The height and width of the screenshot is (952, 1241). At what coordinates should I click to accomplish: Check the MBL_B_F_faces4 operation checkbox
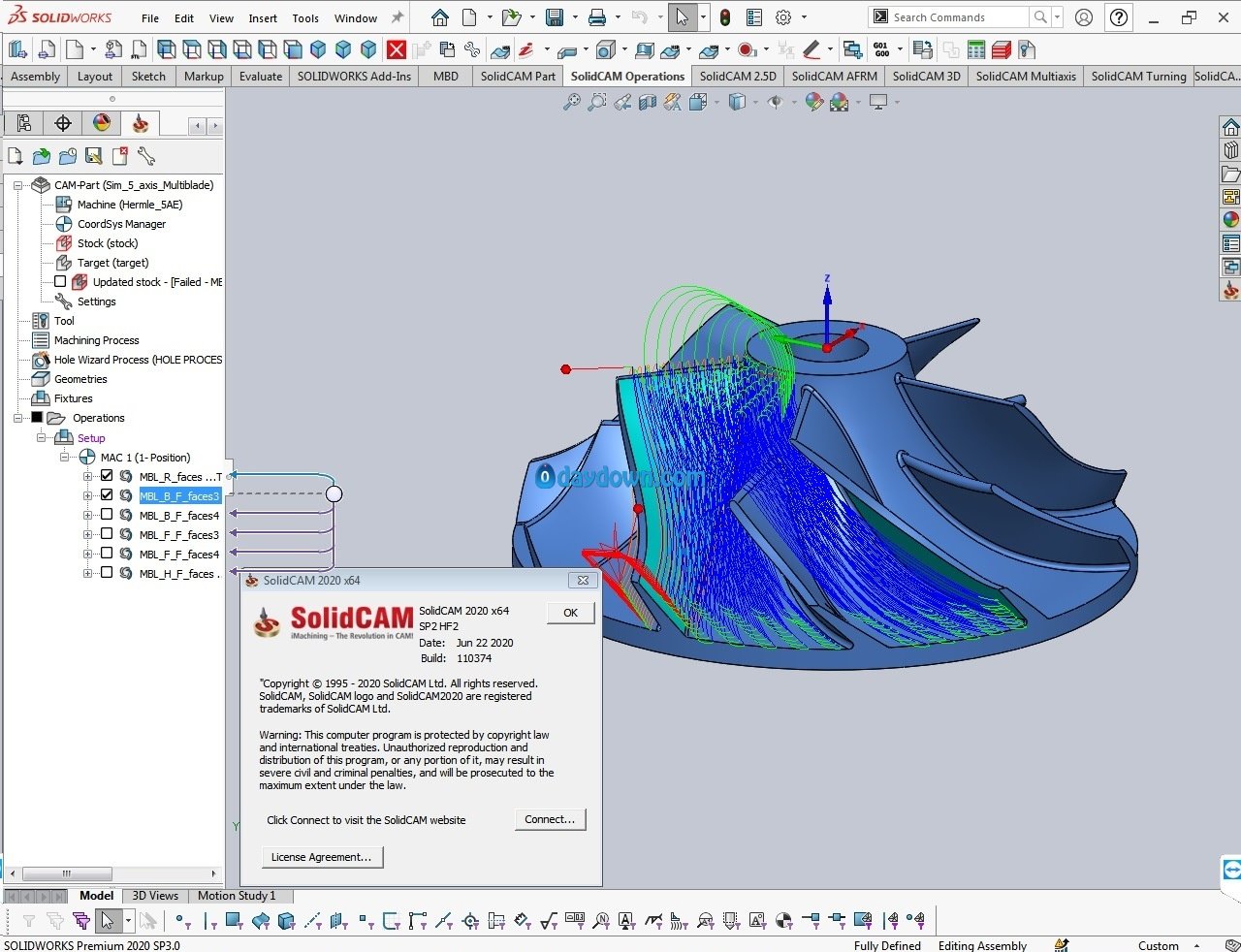click(x=107, y=515)
